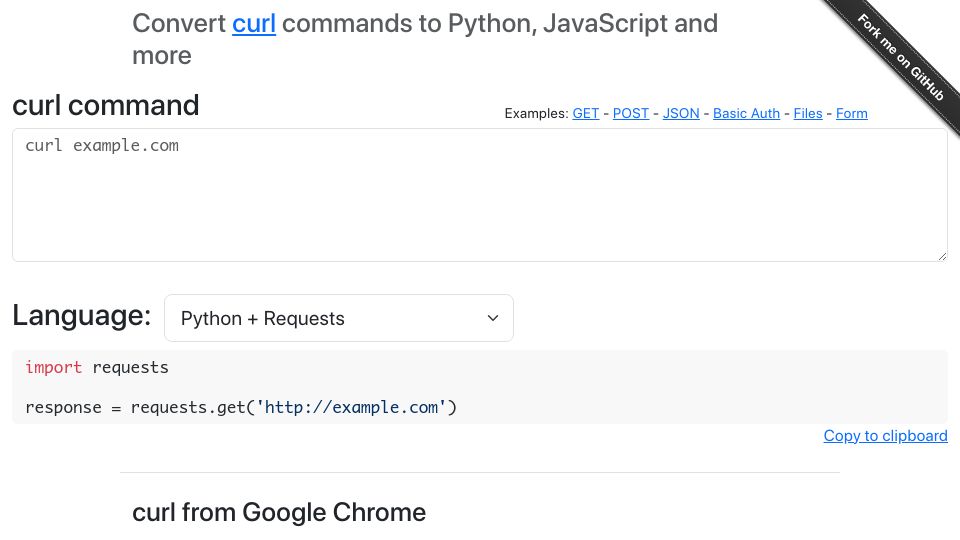Copy generated code to clipboard
Image resolution: width=960 pixels, height=540 pixels.
click(x=885, y=436)
